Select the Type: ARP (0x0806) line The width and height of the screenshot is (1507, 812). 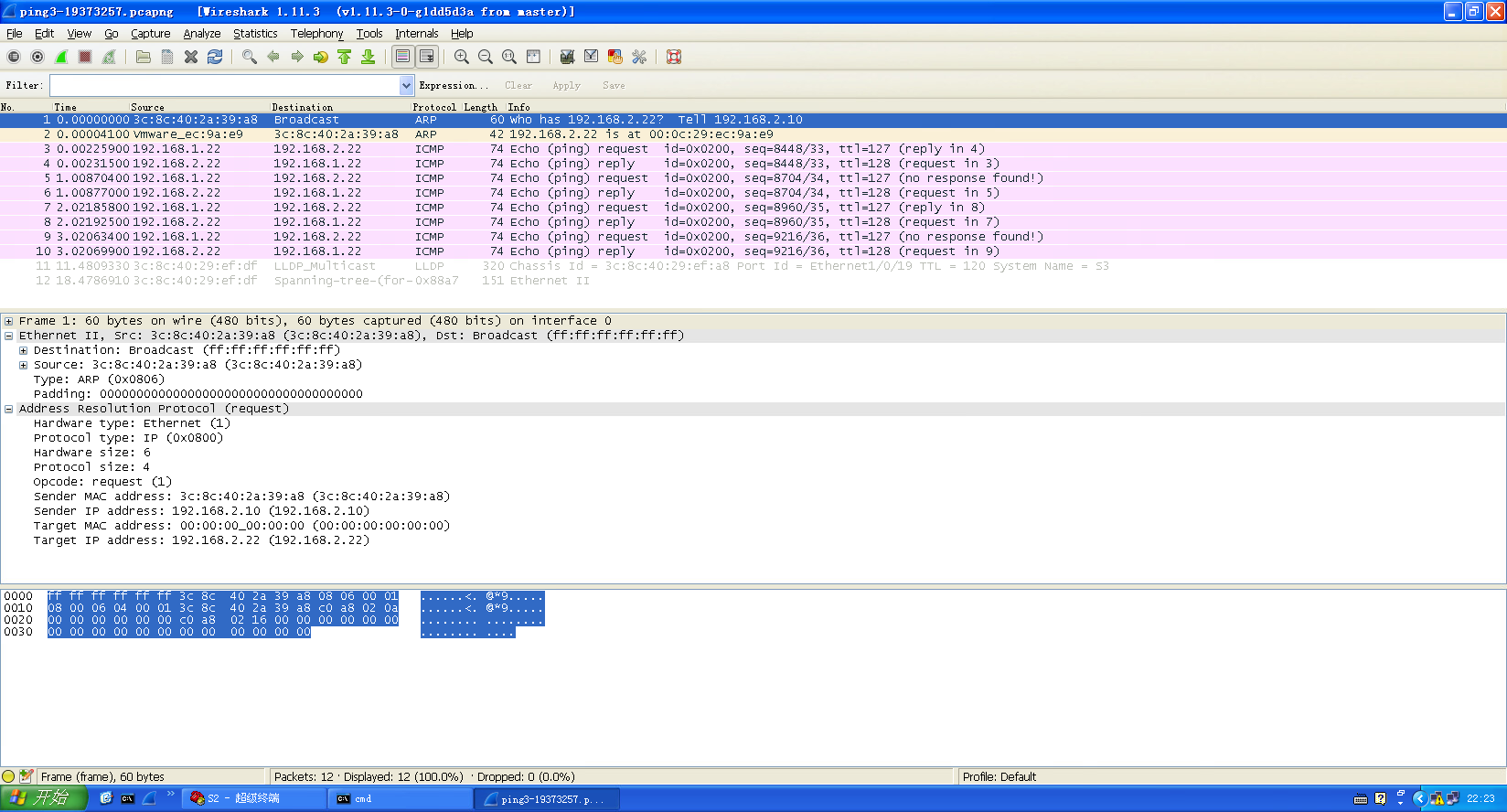pyautogui.click(x=99, y=379)
